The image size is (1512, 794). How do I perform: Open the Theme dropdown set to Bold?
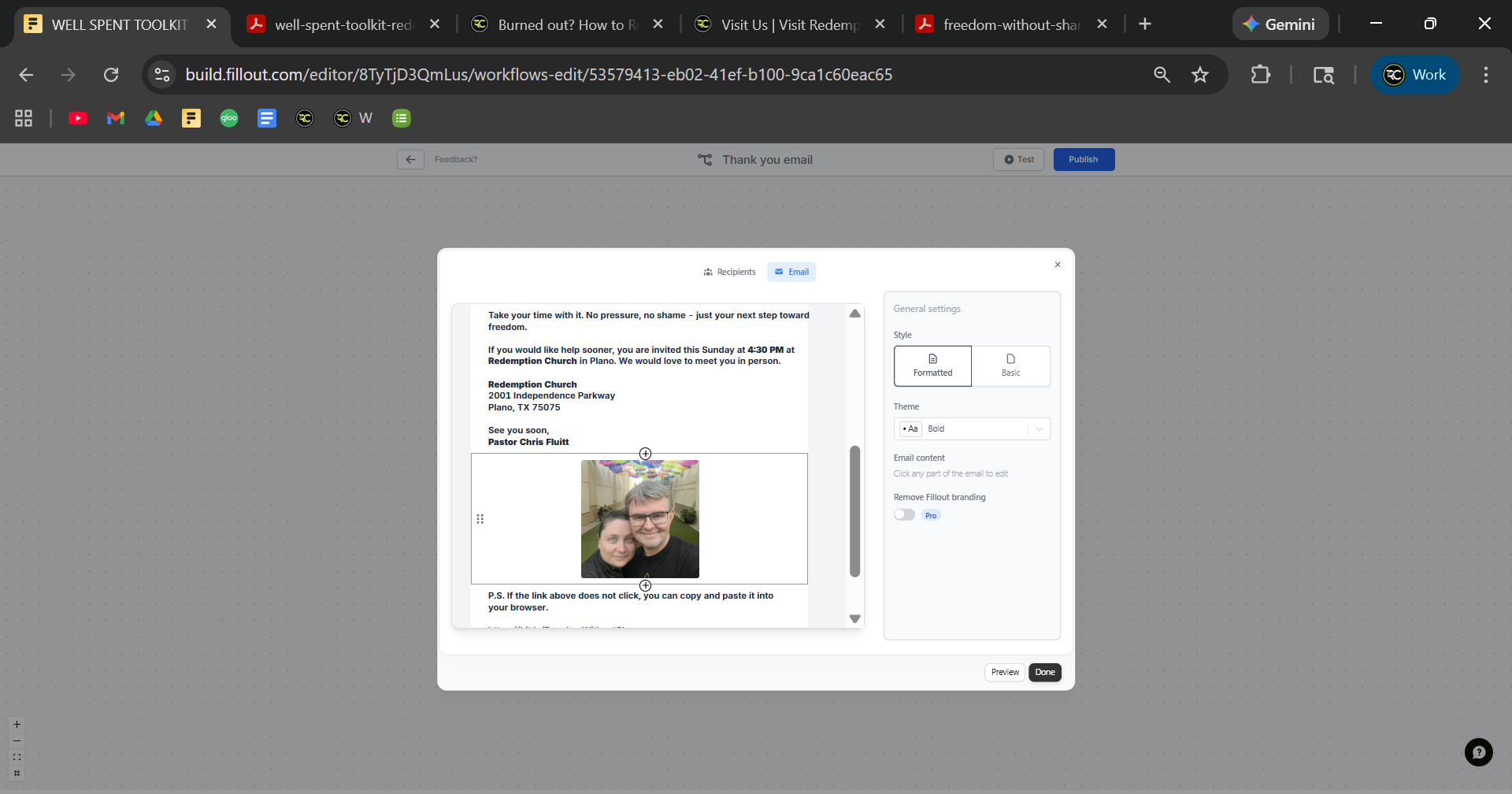click(972, 429)
